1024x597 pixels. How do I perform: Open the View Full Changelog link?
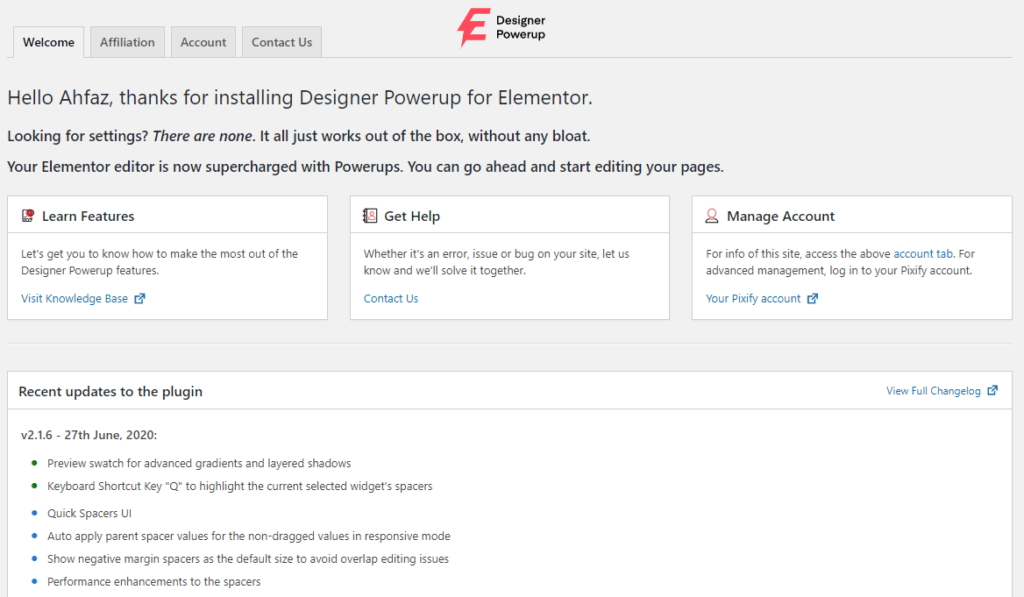[x=933, y=391]
